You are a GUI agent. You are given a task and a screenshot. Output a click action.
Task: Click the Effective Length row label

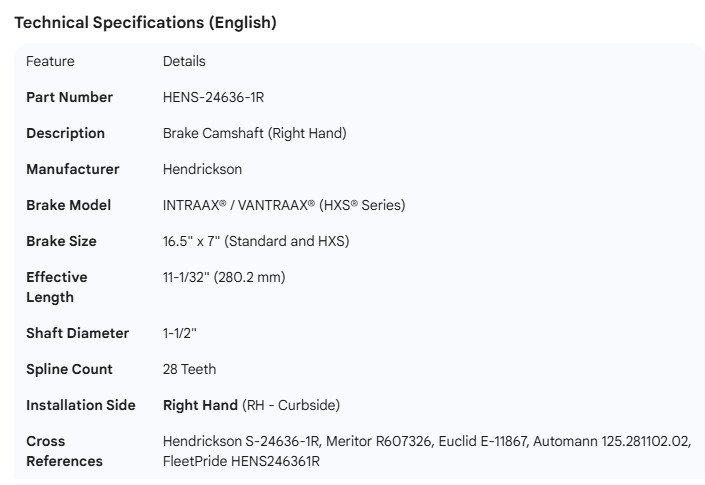coord(56,287)
